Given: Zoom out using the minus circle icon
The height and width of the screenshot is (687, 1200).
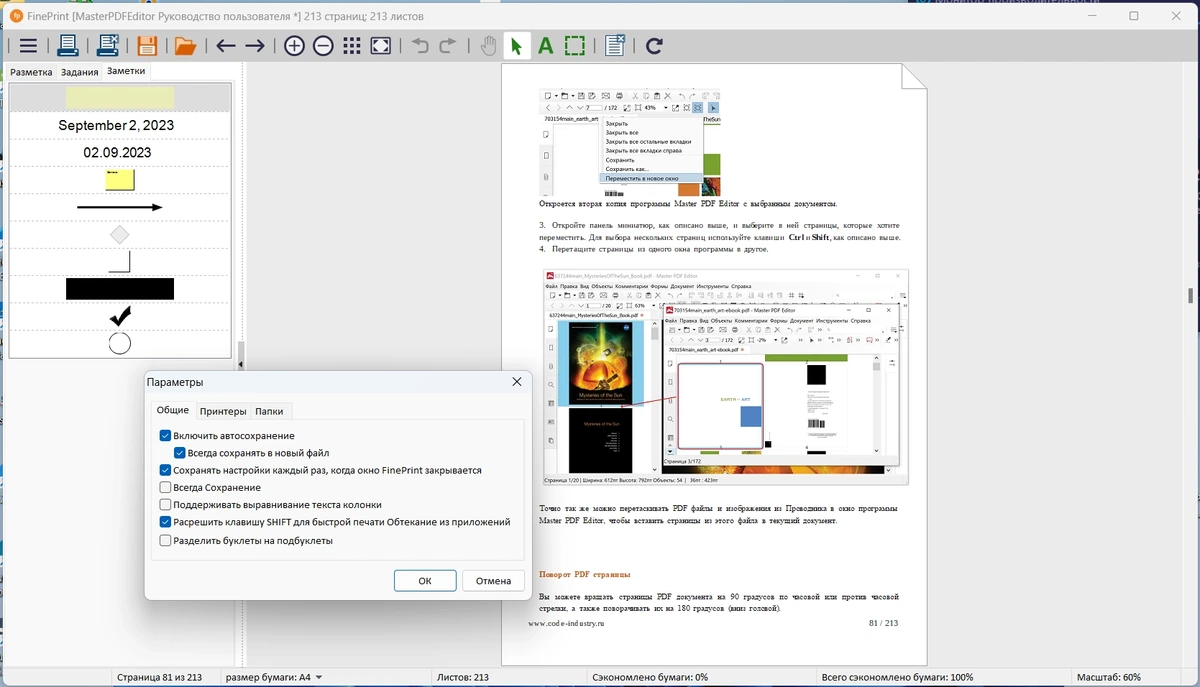Looking at the screenshot, I should click(323, 46).
